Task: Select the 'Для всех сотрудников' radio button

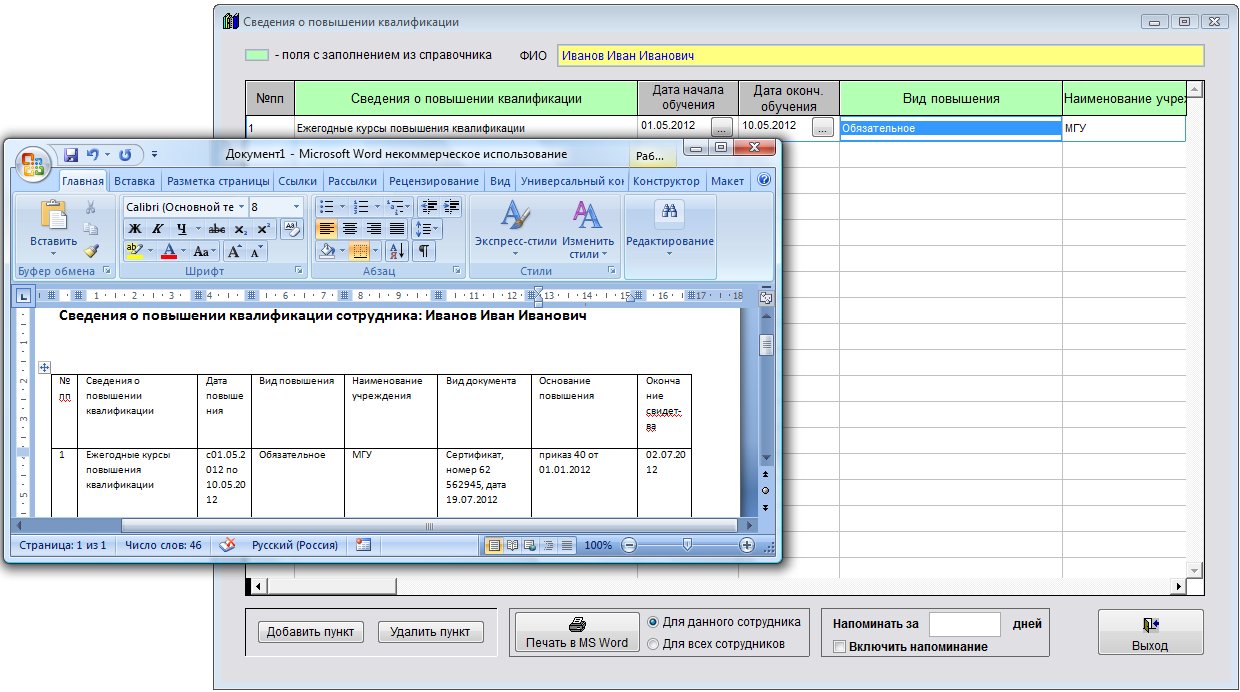Action: pos(654,644)
